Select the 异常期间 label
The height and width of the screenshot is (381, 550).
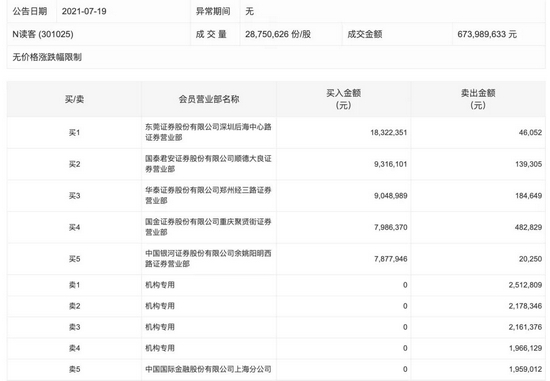point(213,12)
